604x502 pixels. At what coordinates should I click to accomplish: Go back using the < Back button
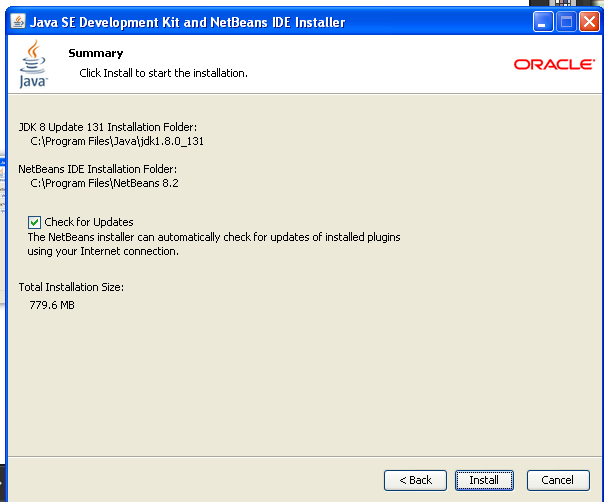415,480
